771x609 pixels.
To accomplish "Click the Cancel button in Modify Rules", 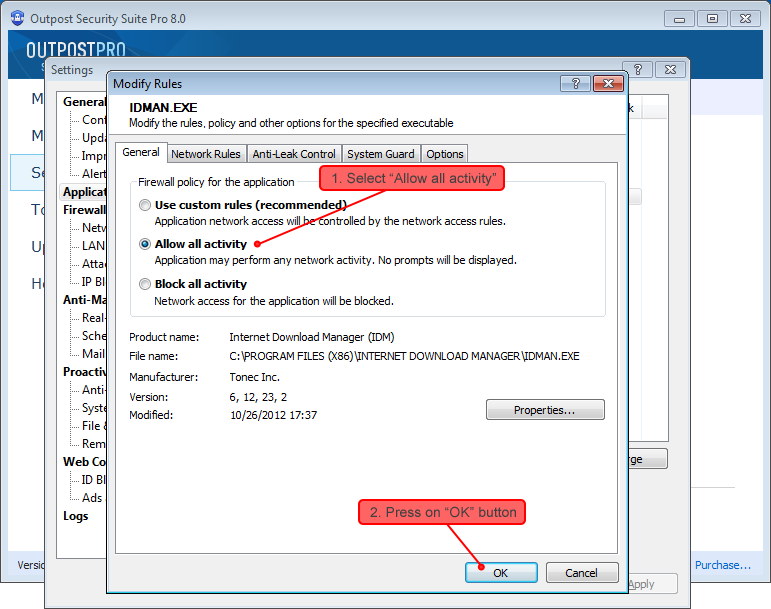I will pos(582,573).
